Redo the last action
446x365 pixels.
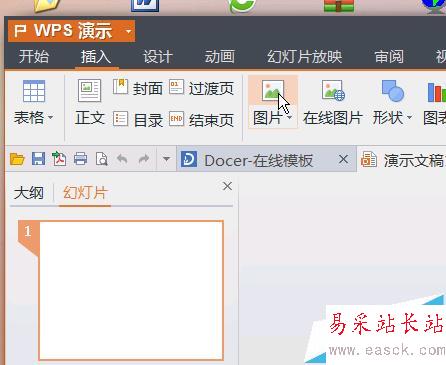click(144, 159)
